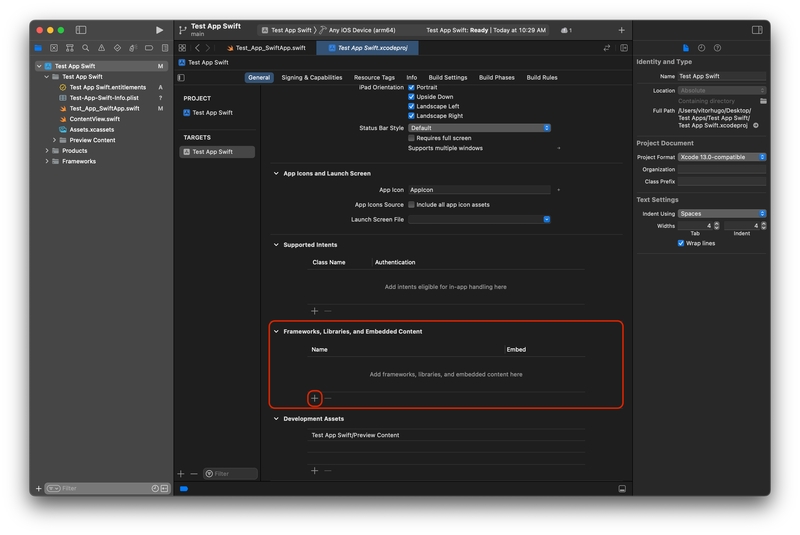Enable Requires full screen checkbox
Screen dimensions: 800x535
click(x=411, y=138)
